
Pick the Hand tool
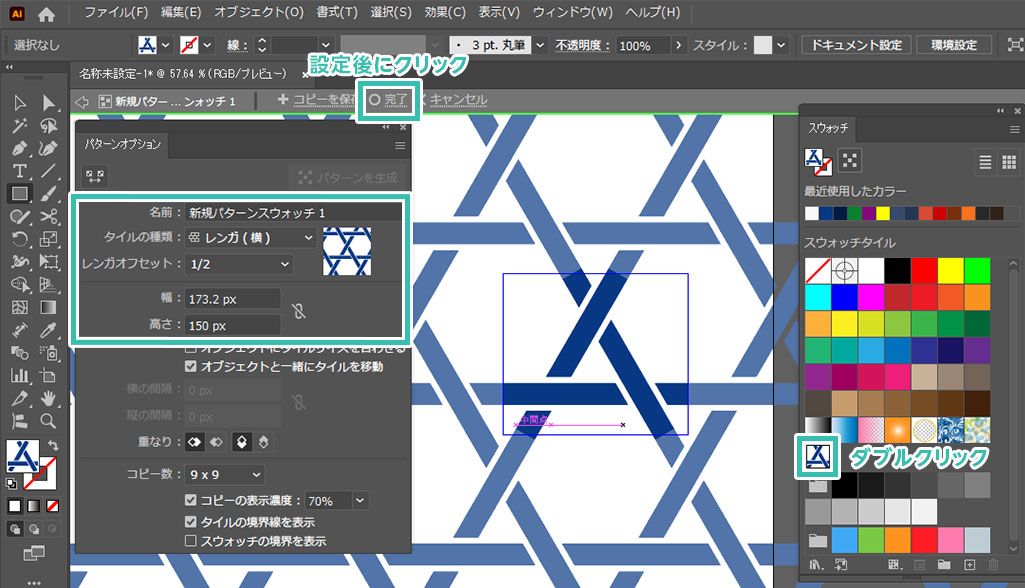[x=48, y=399]
